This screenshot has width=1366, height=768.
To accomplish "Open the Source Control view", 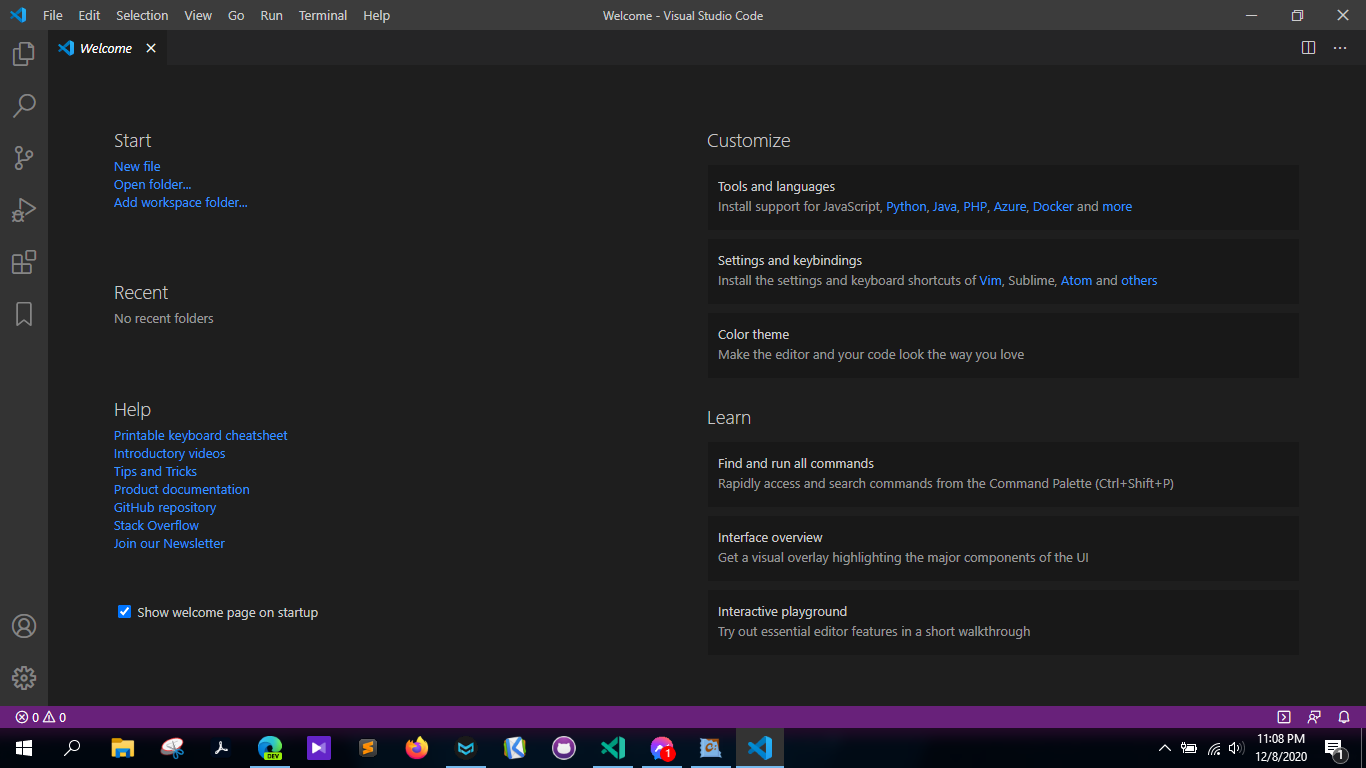I will click(24, 157).
